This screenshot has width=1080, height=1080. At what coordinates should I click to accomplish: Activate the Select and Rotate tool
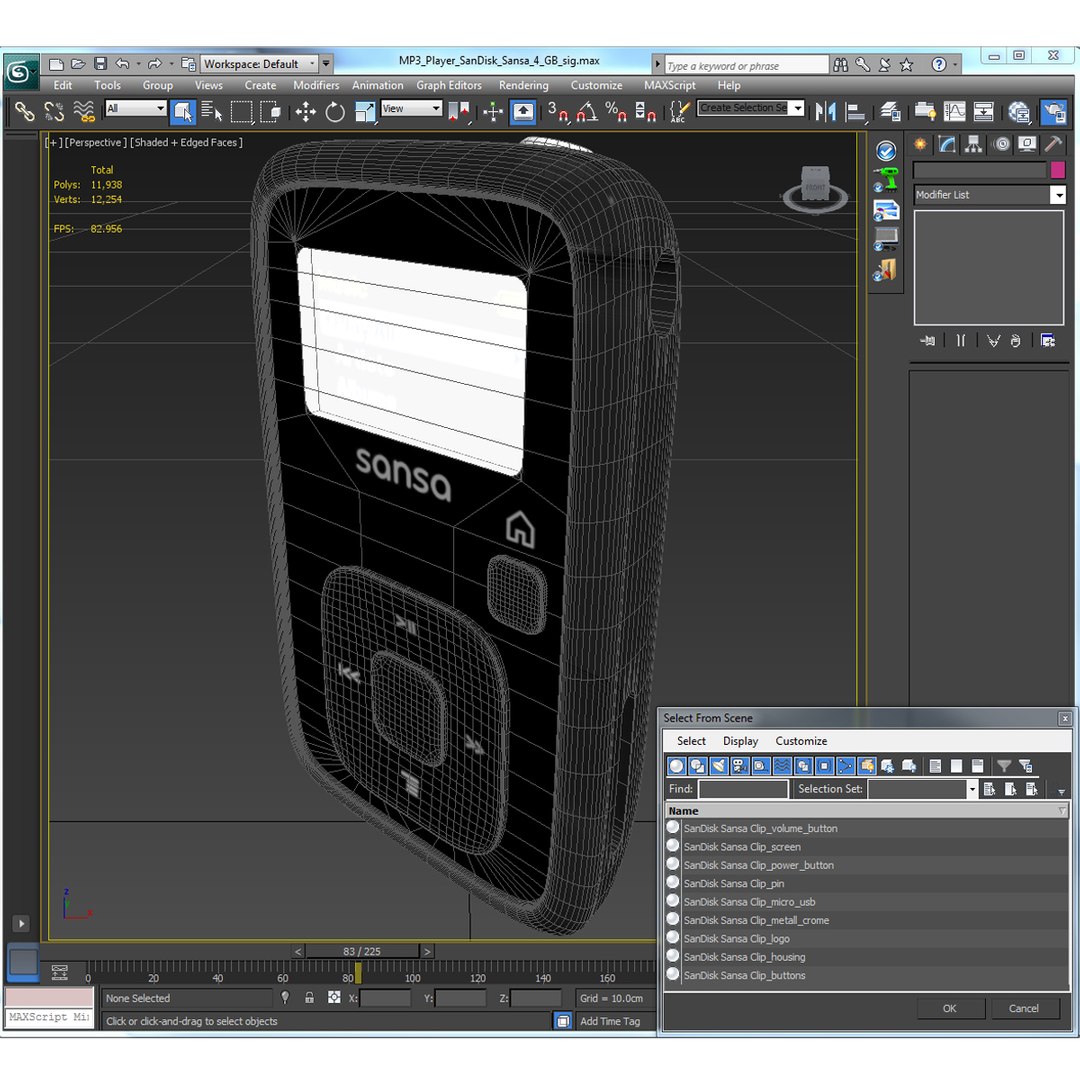[335, 112]
